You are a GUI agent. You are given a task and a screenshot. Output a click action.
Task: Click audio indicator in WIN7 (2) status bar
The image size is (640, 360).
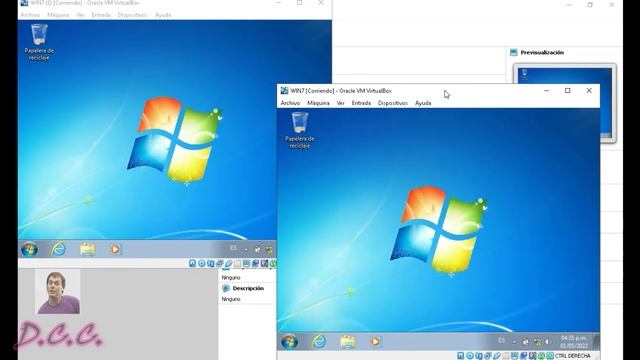(x=211, y=263)
